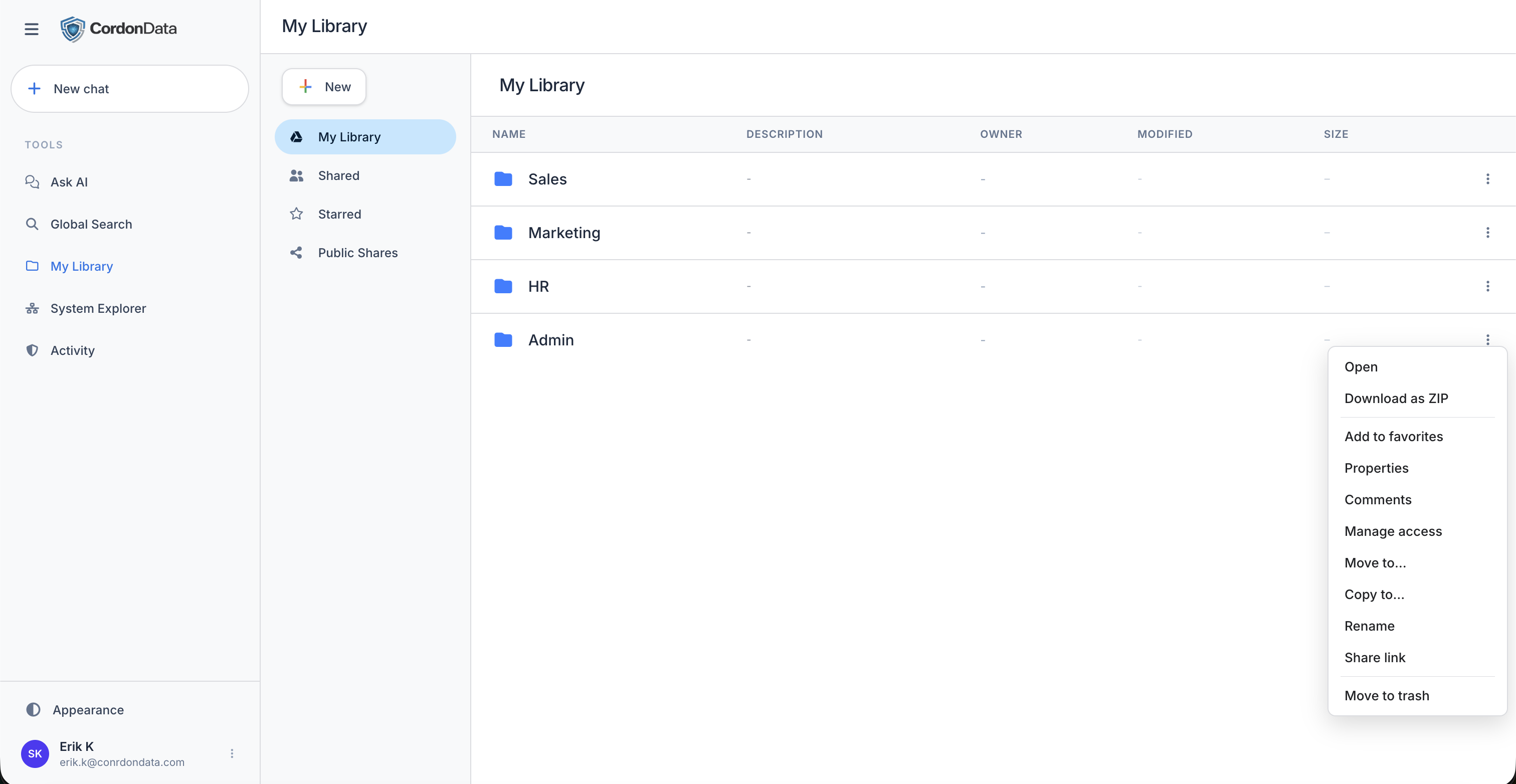Choose Manage access from context menu
The width and height of the screenshot is (1516, 784).
pos(1393,531)
